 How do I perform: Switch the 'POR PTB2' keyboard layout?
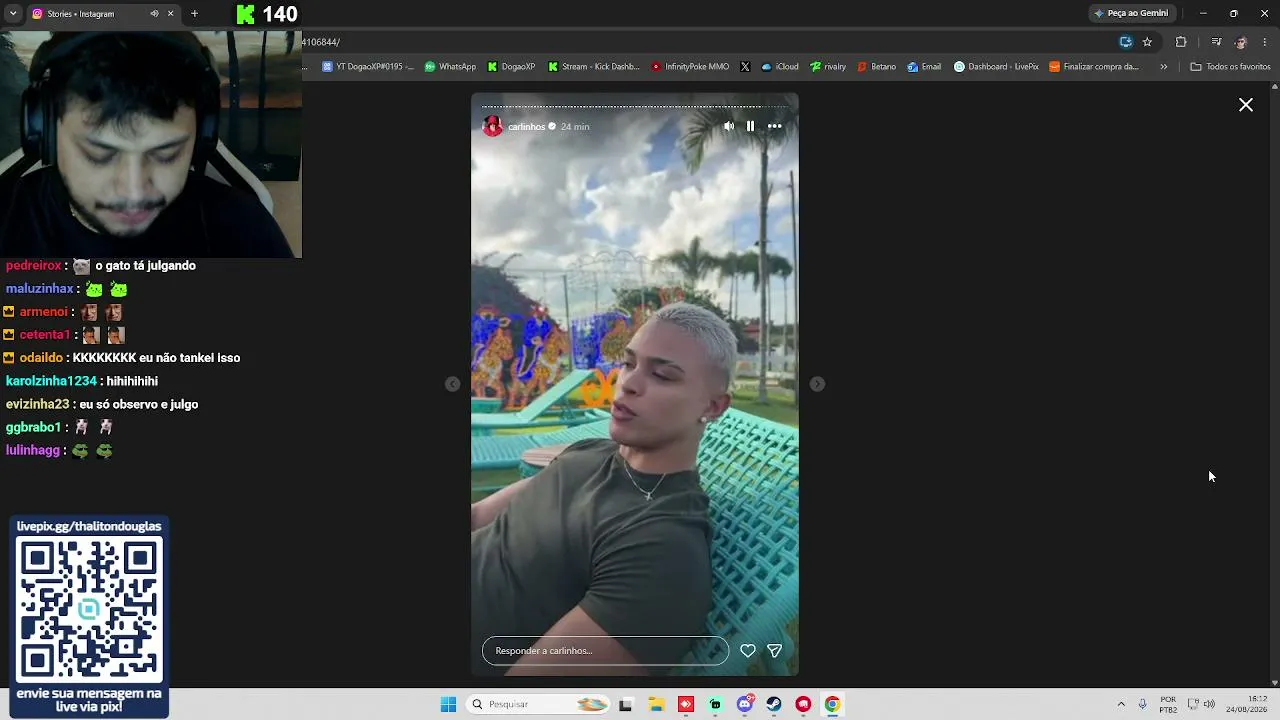(1168, 704)
